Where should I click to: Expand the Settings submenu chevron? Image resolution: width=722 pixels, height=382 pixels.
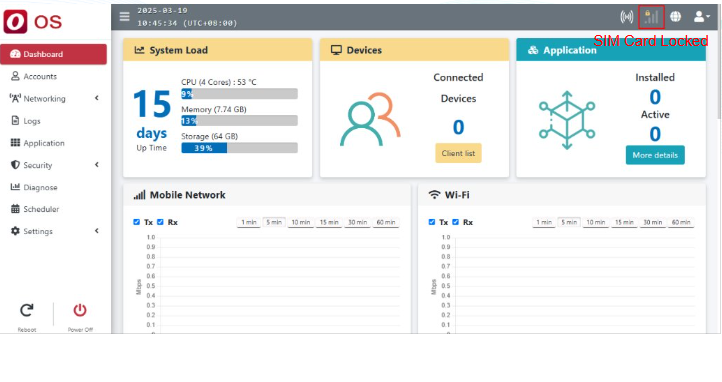tap(97, 231)
